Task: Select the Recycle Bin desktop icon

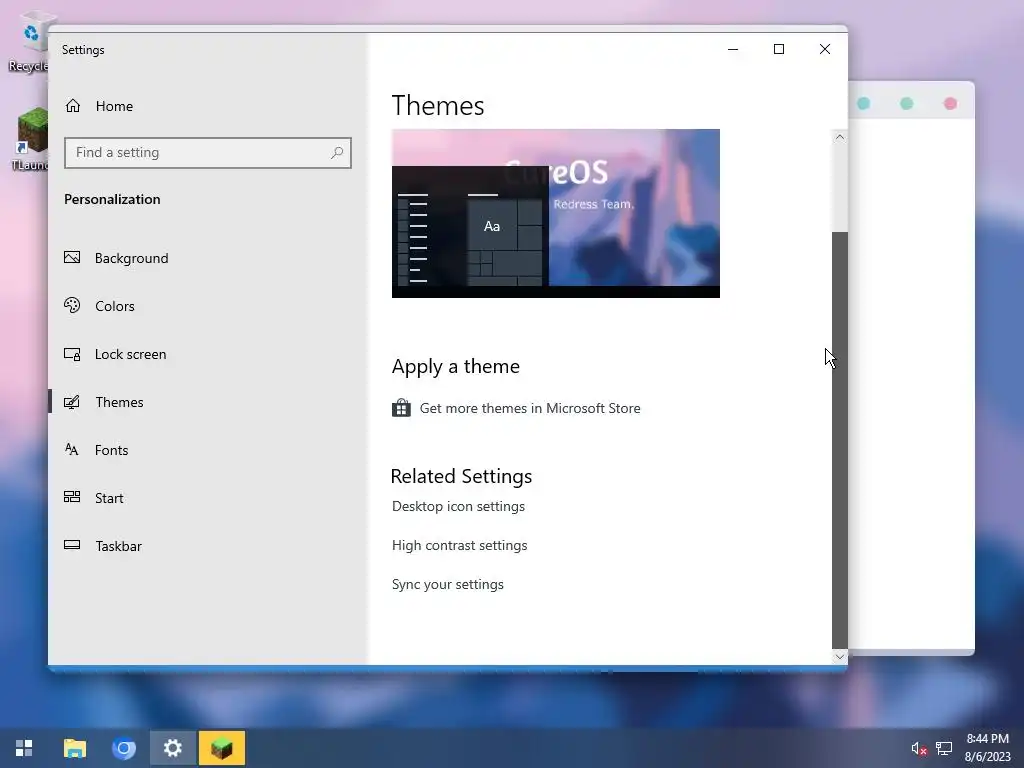Action: point(29,42)
